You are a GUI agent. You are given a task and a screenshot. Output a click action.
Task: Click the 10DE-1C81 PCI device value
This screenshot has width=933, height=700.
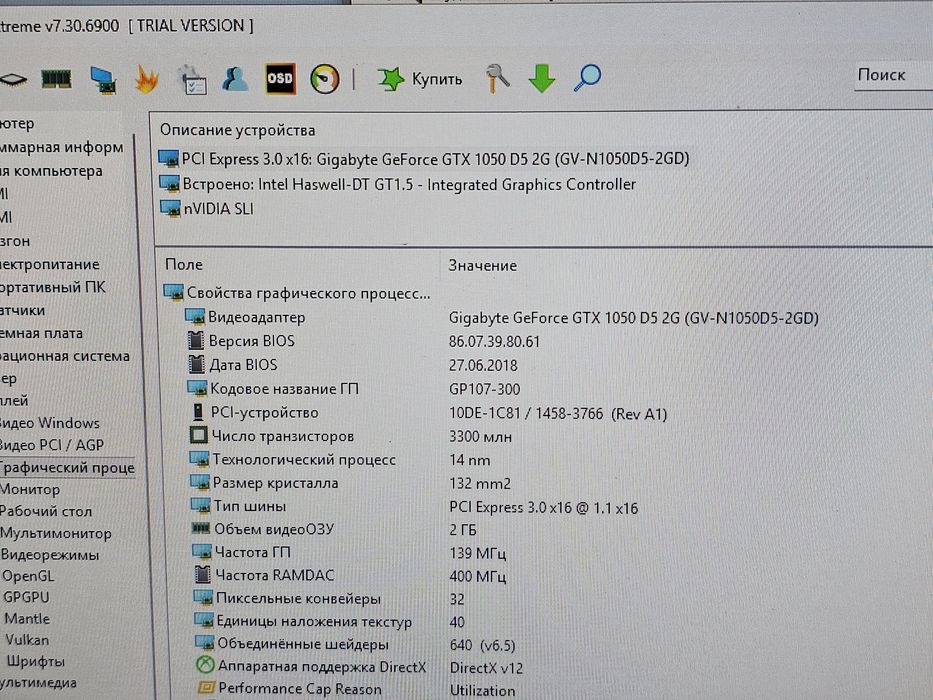[558, 414]
